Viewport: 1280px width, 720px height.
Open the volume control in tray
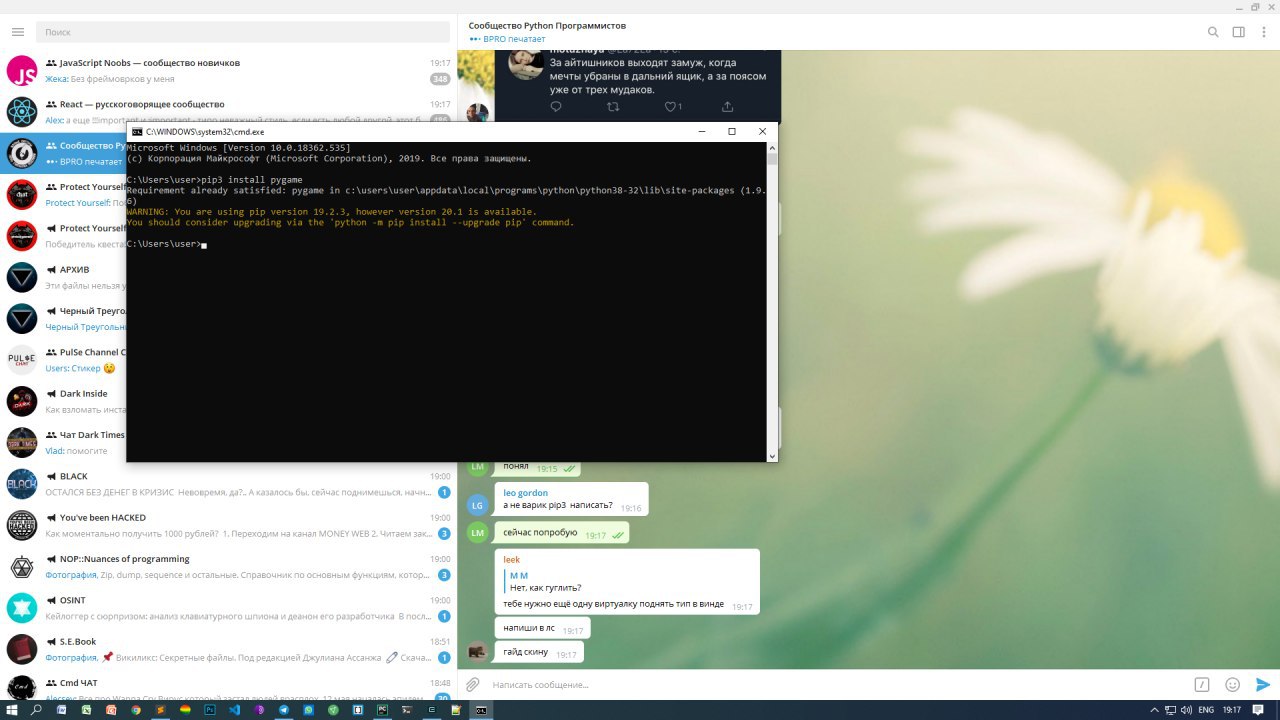coord(1186,710)
